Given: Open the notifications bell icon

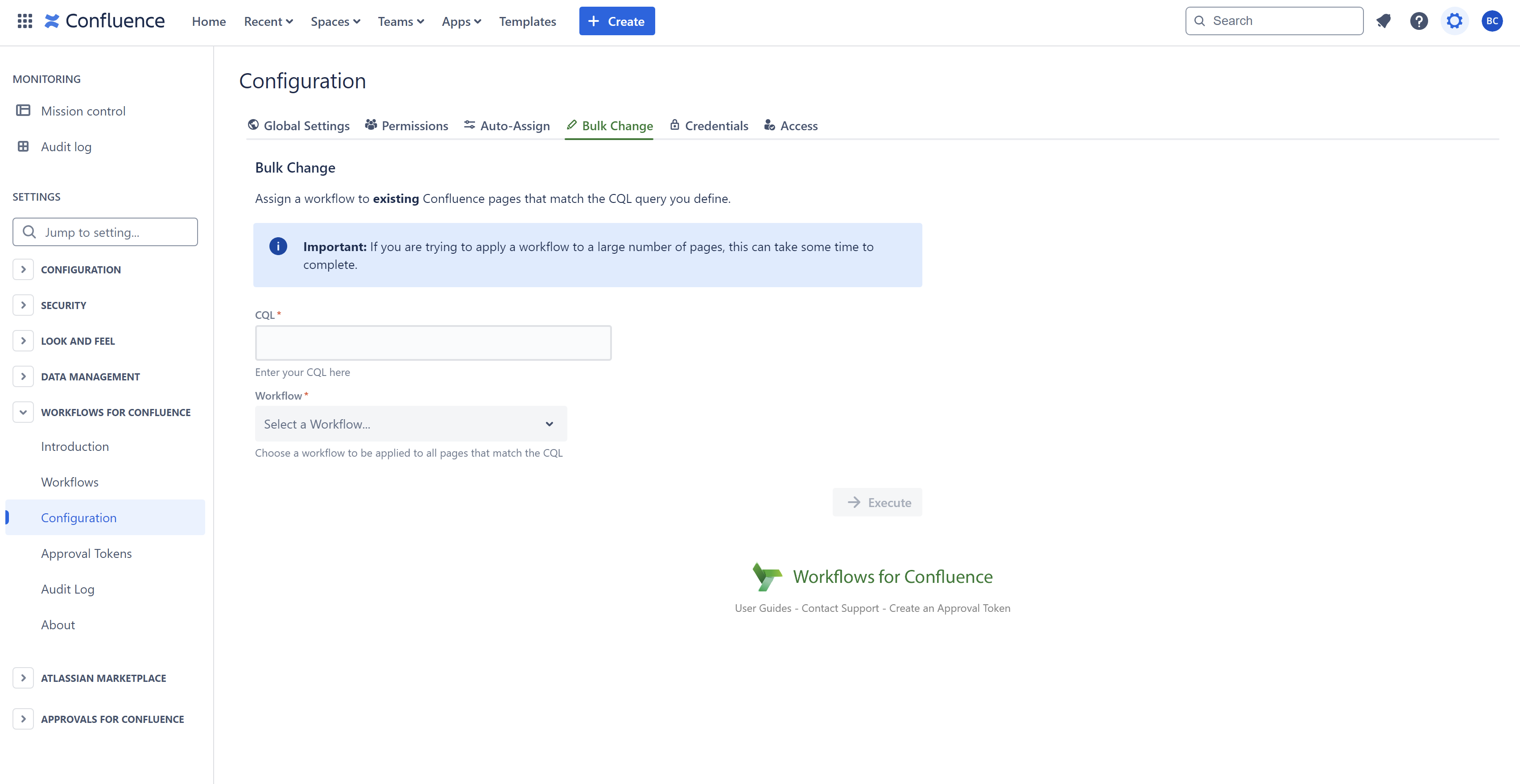Looking at the screenshot, I should [x=1383, y=21].
